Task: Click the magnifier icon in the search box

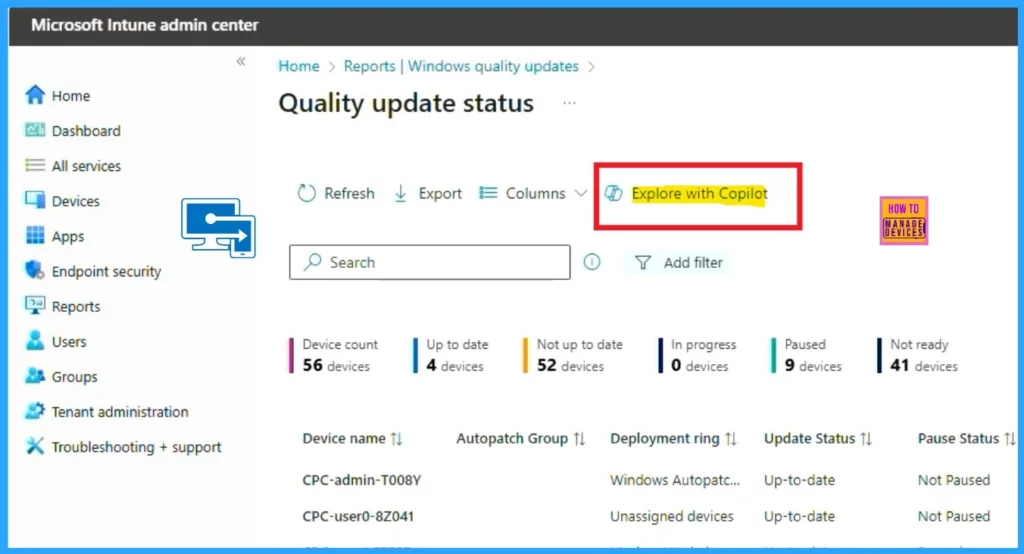Action: coord(313,262)
